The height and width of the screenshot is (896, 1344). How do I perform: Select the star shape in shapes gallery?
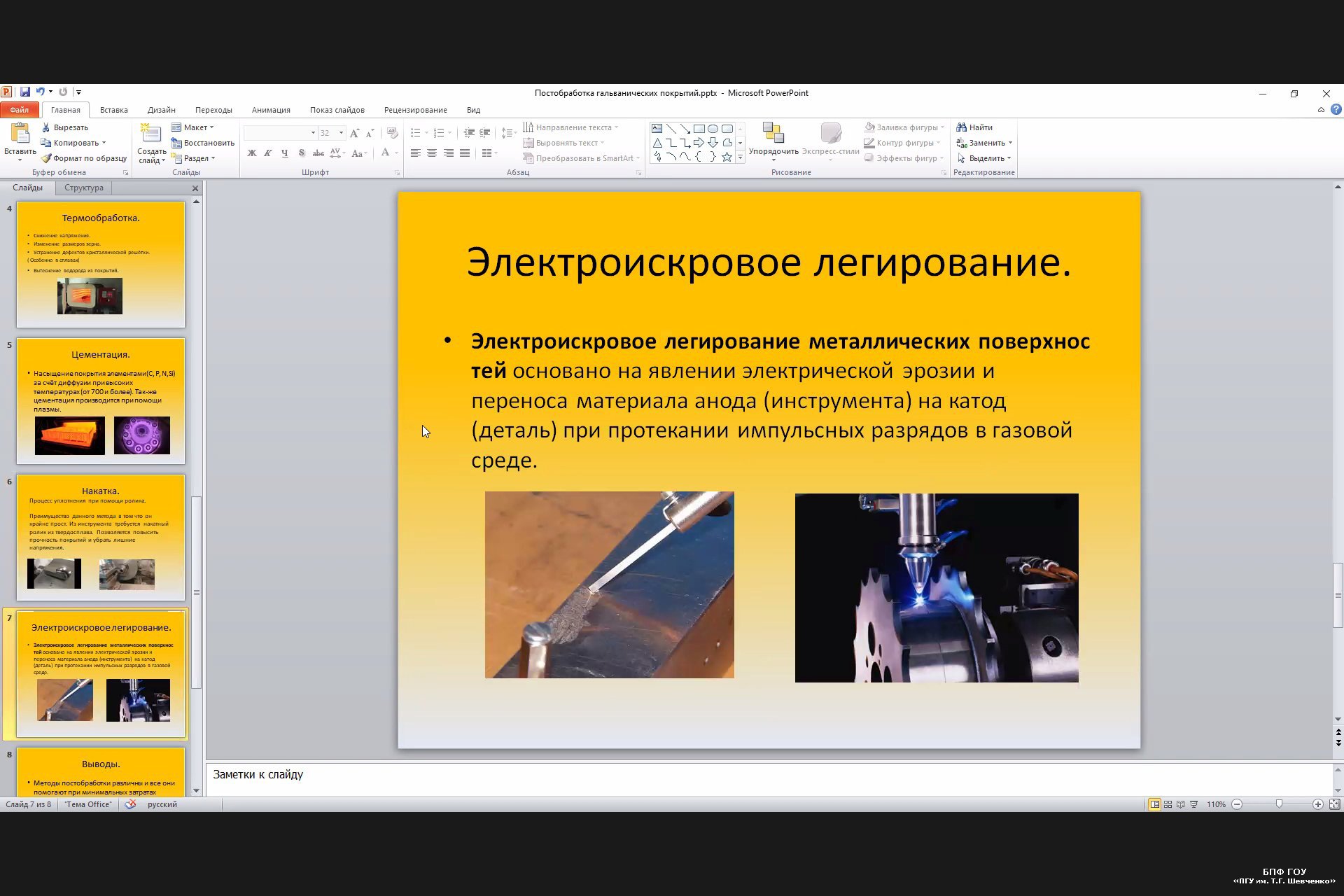click(727, 157)
